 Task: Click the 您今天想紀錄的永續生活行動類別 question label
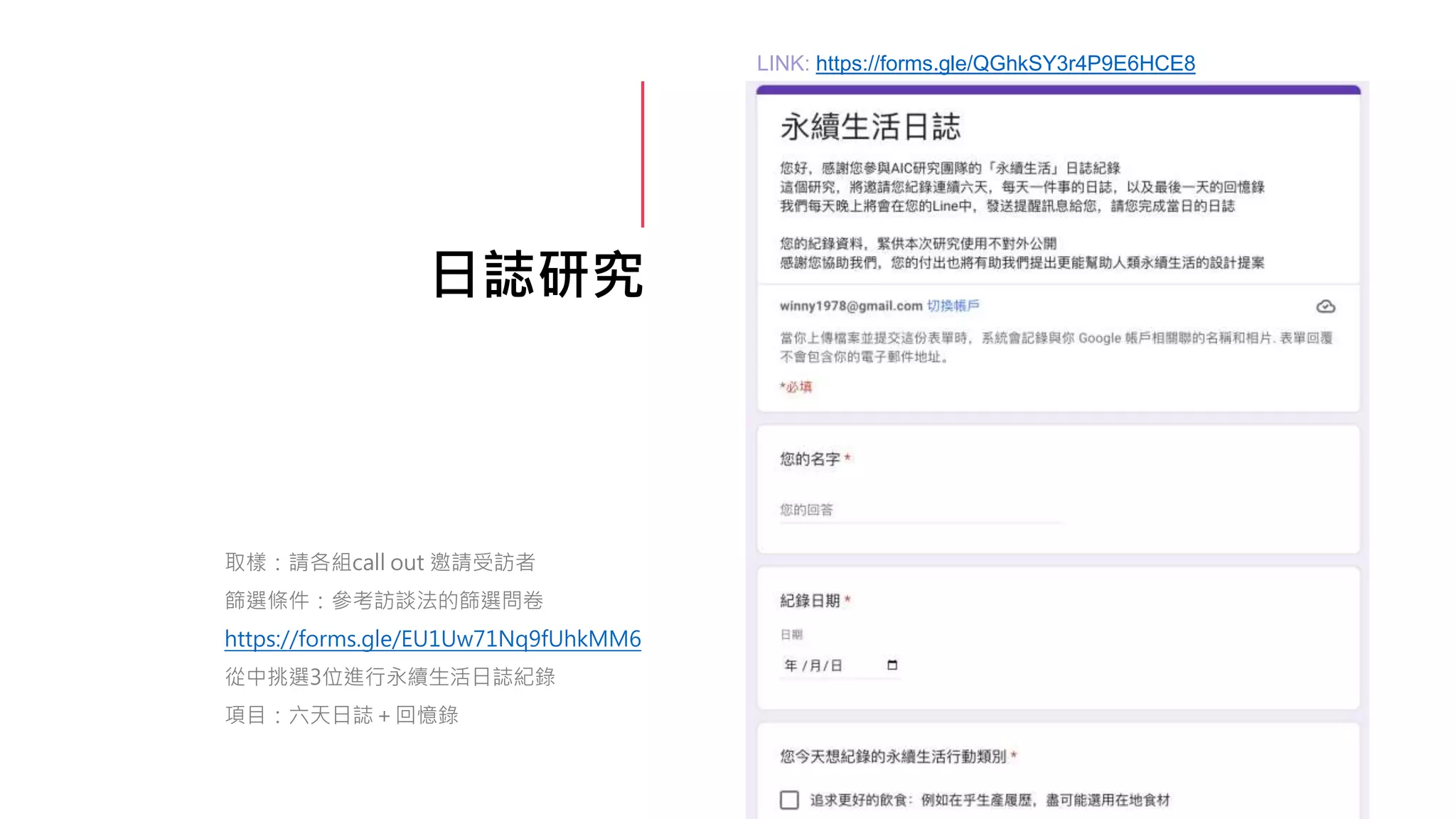click(893, 756)
